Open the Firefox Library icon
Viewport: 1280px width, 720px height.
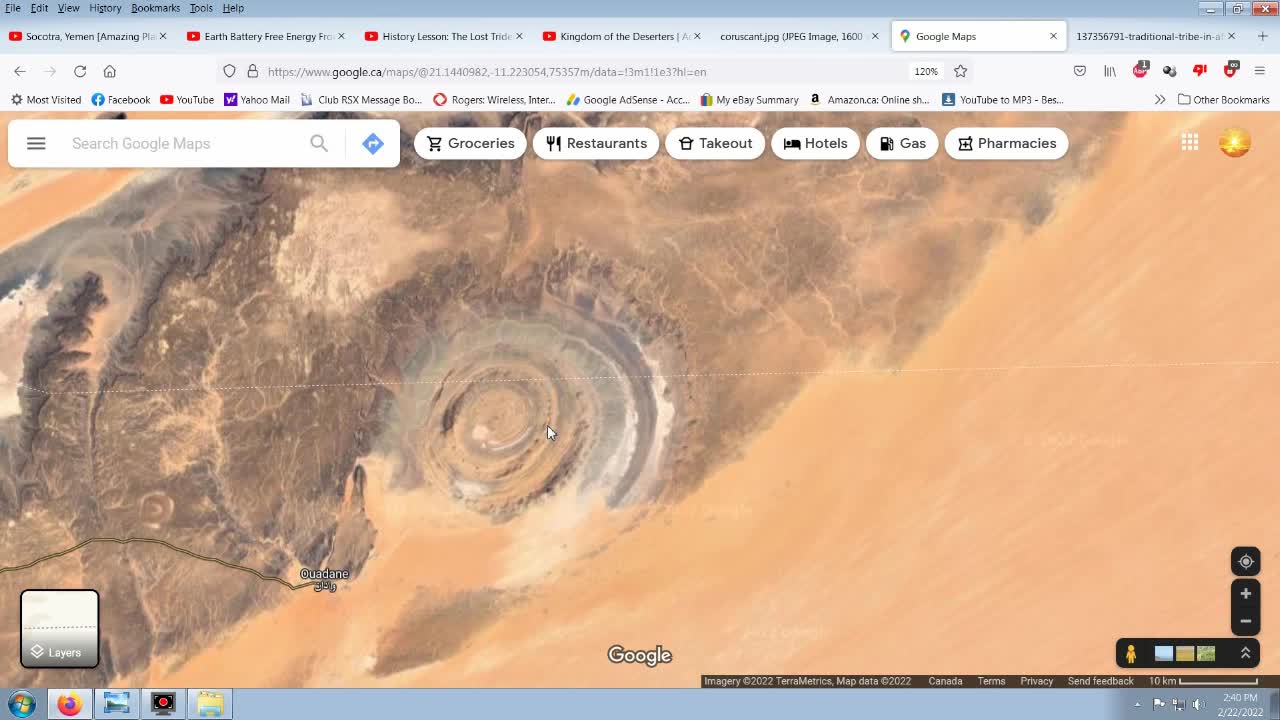point(1110,71)
